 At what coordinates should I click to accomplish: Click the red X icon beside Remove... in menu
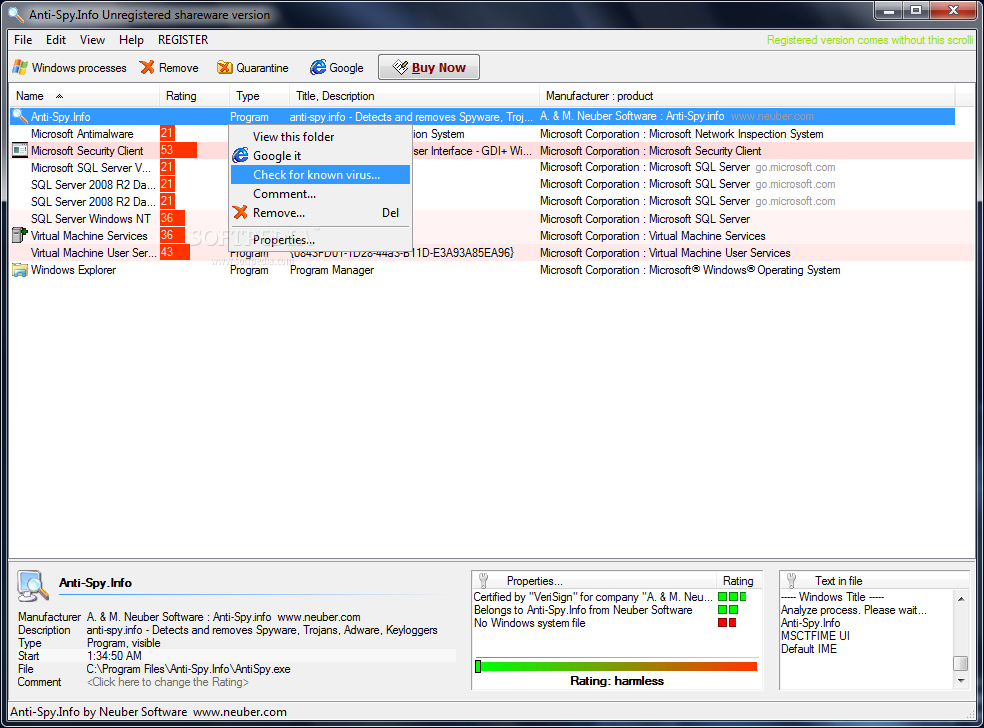click(x=240, y=212)
